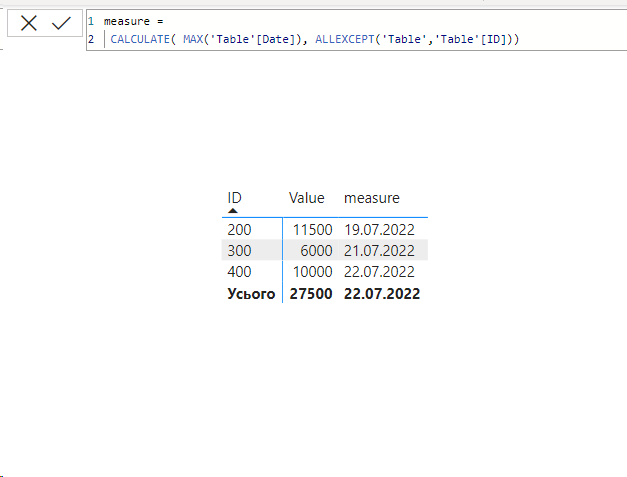Click the Усього total row label
The width and height of the screenshot is (627, 477).
click(251, 293)
